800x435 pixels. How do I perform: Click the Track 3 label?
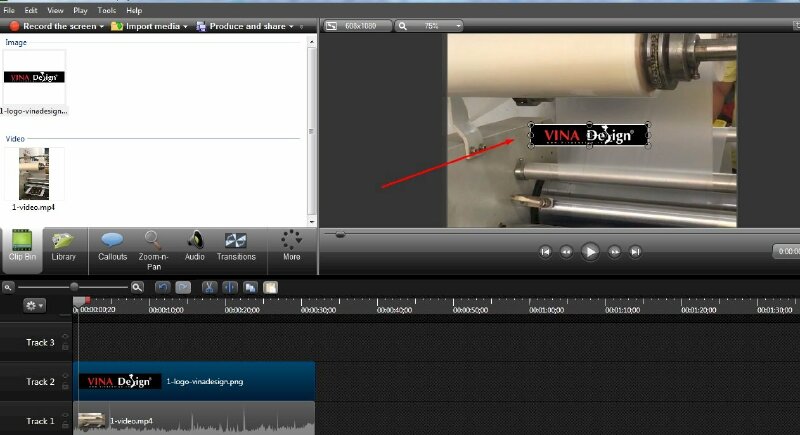pyautogui.click(x=40, y=342)
